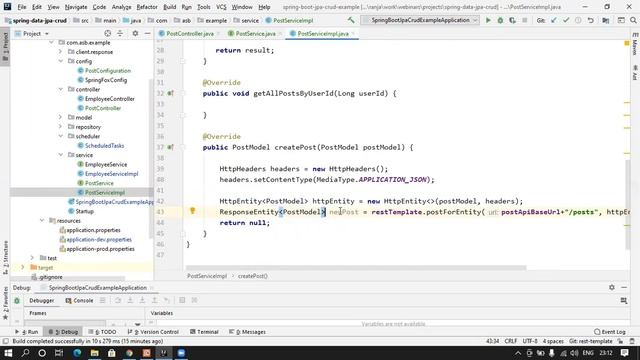Open Debug panel settings gear
640x360 pixels.
tap(611, 287)
